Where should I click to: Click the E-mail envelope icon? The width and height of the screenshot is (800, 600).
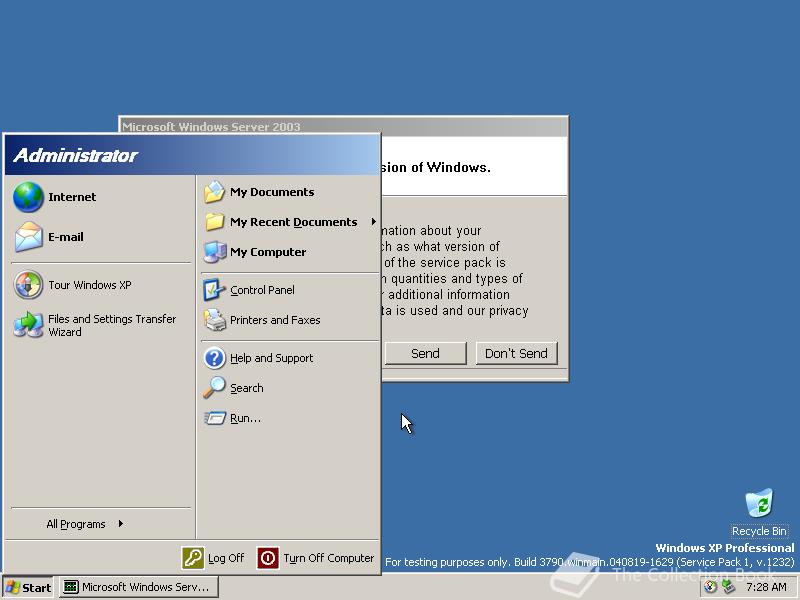pyautogui.click(x=28, y=237)
